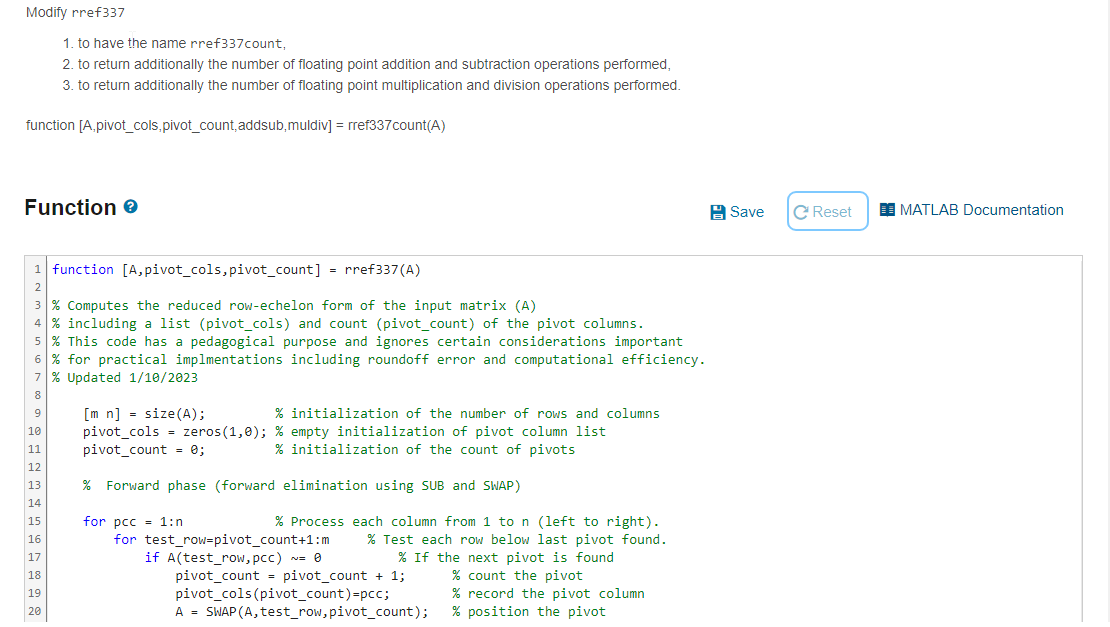Image resolution: width=1110 pixels, height=627 pixels.
Task: Open the MATLAB Documentation link
Action: (x=971, y=210)
